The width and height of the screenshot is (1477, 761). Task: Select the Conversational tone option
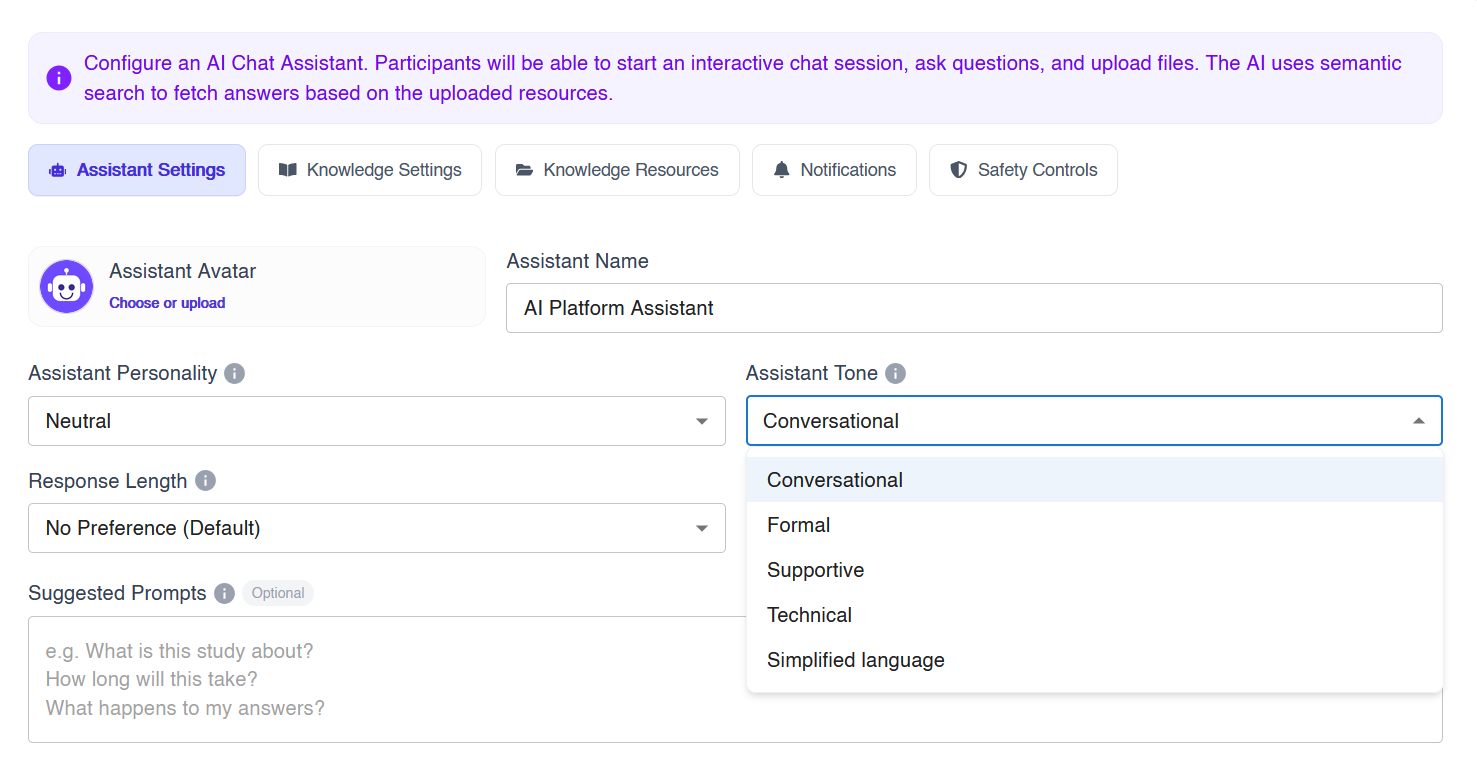(1095, 480)
